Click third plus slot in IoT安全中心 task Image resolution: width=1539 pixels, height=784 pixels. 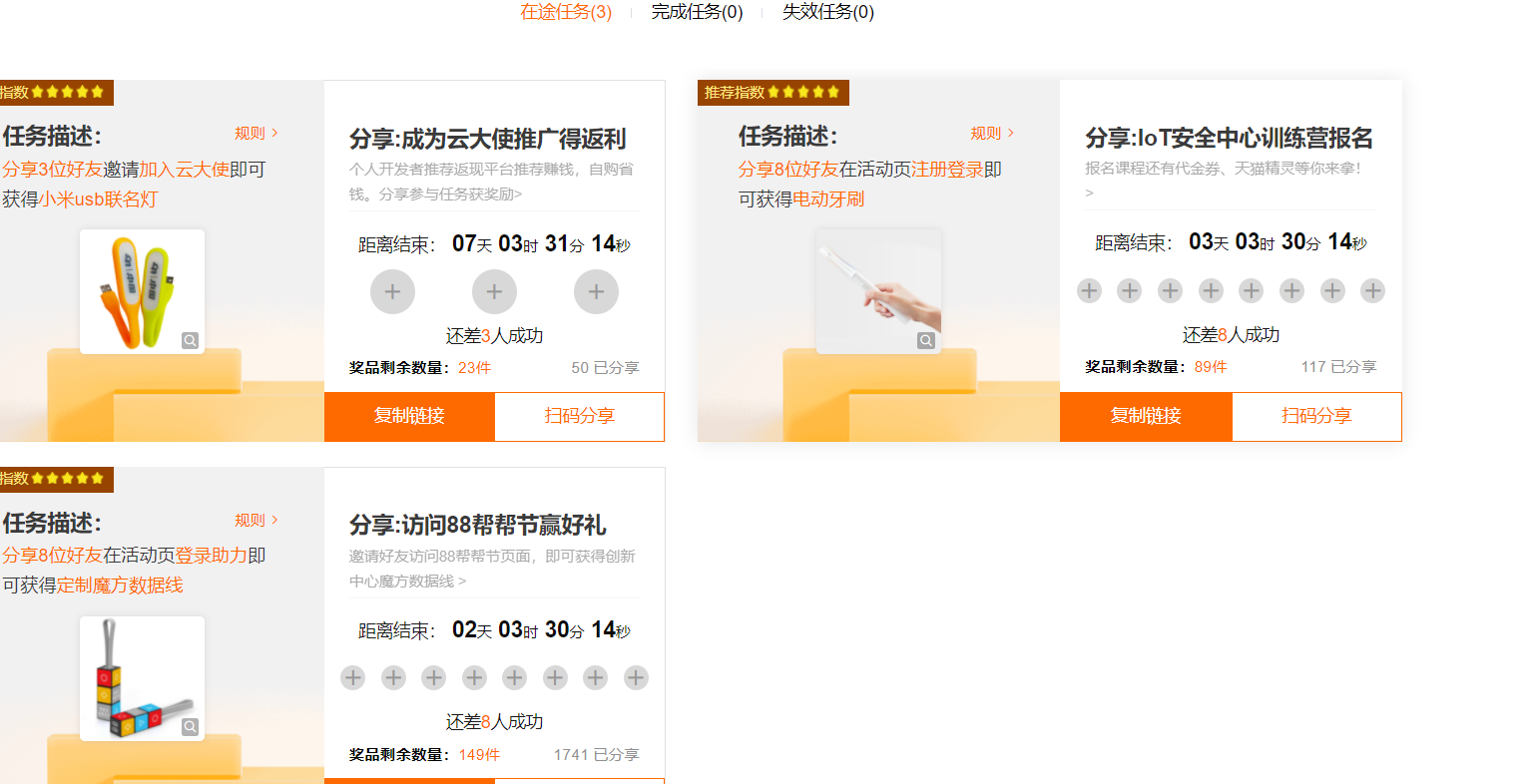click(1170, 290)
